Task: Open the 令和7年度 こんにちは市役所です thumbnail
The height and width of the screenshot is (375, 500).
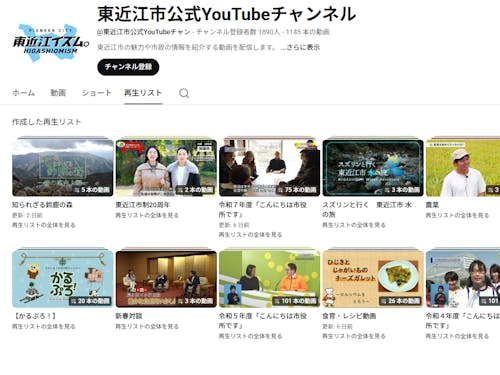Action: [270, 168]
